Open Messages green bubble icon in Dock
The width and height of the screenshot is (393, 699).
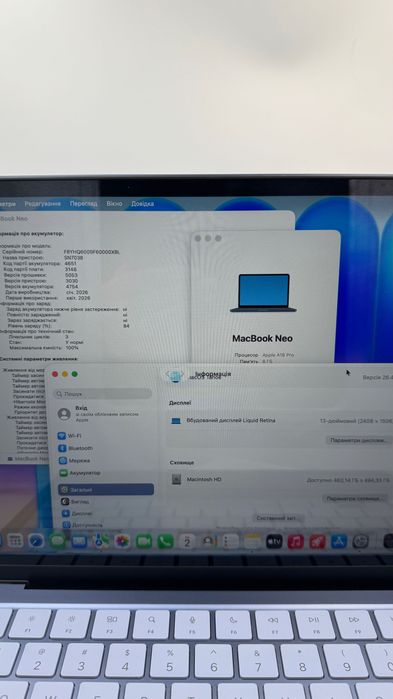(x=57, y=541)
